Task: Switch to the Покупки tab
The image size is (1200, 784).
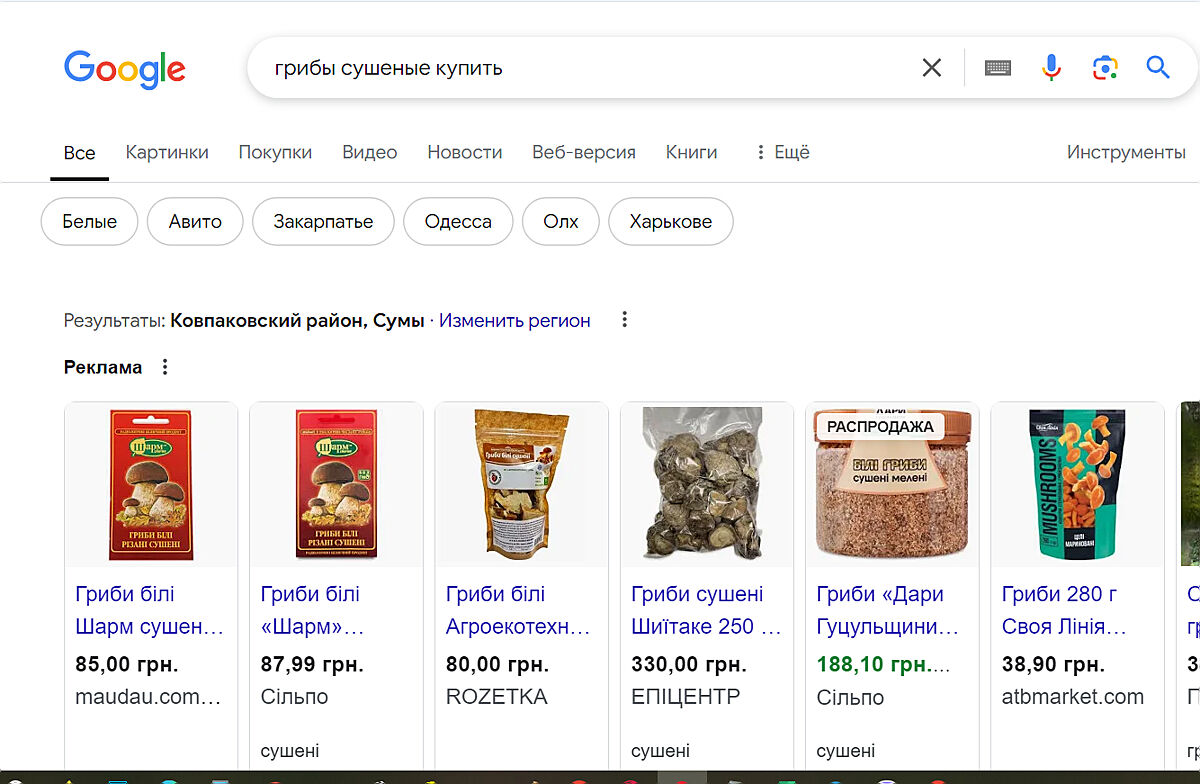Action: (275, 152)
